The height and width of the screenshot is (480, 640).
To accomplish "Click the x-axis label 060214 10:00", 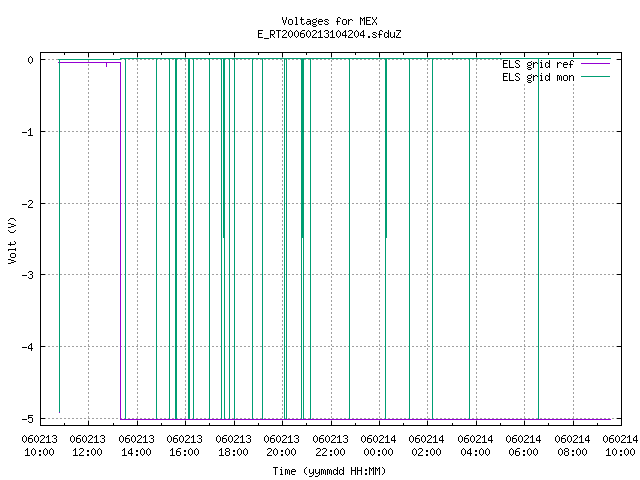I will click(x=620, y=446).
